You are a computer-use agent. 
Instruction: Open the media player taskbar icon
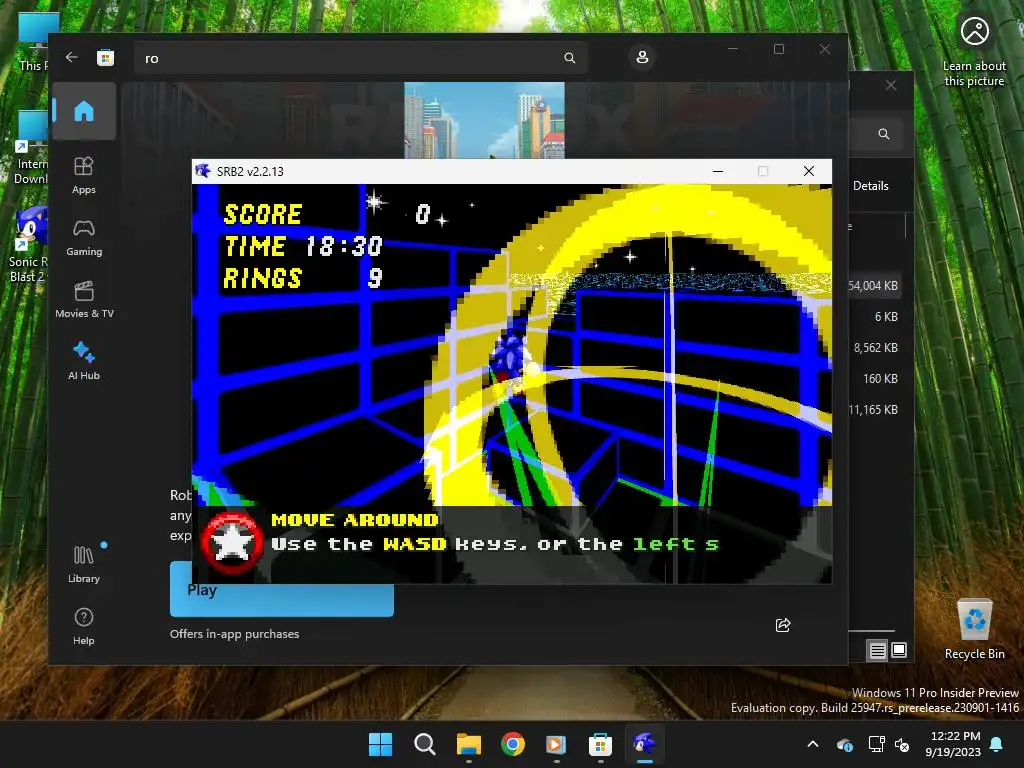tap(556, 744)
